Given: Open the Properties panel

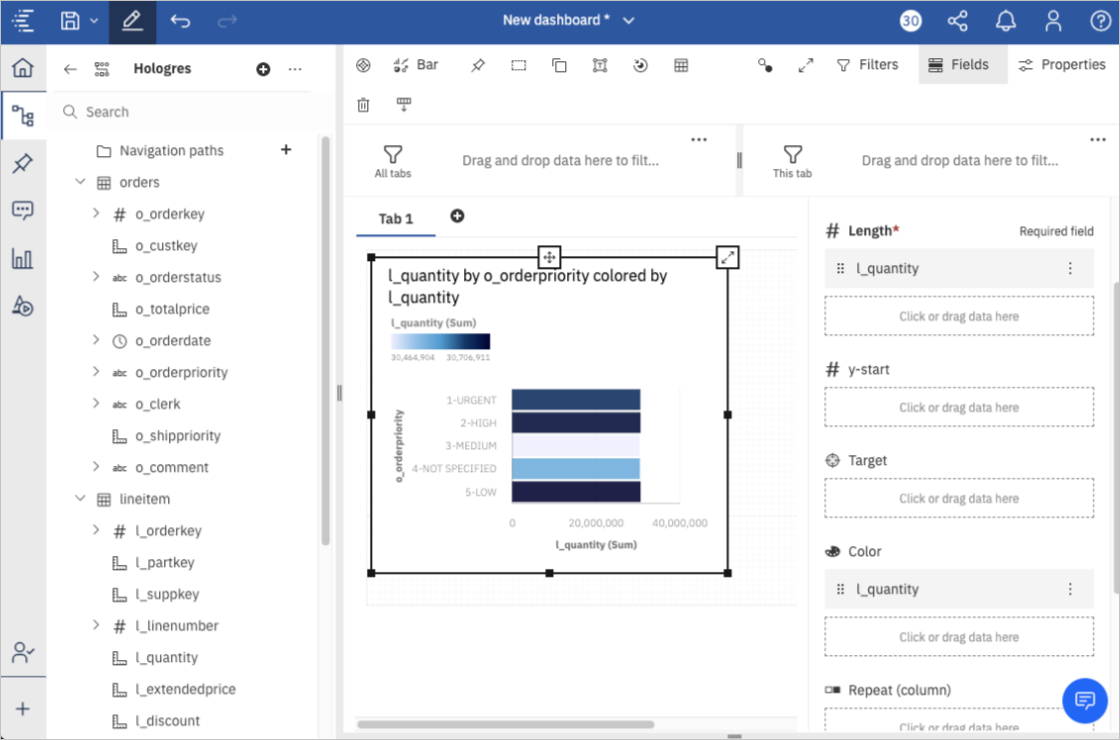Looking at the screenshot, I should [x=1061, y=65].
